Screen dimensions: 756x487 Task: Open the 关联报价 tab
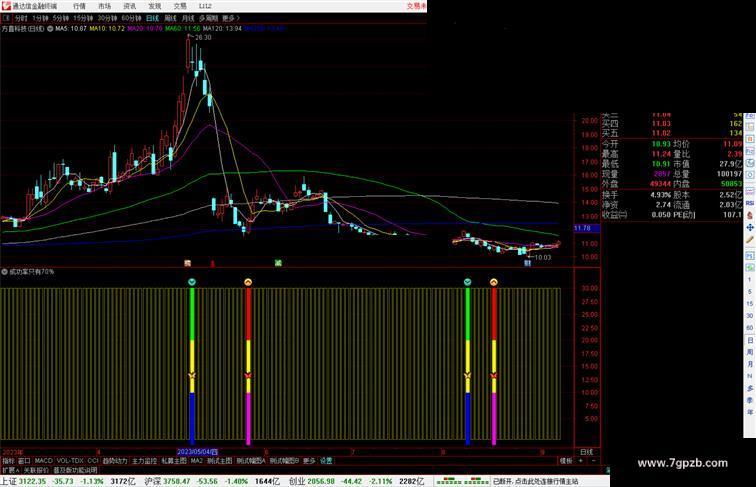pyautogui.click(x=36, y=470)
